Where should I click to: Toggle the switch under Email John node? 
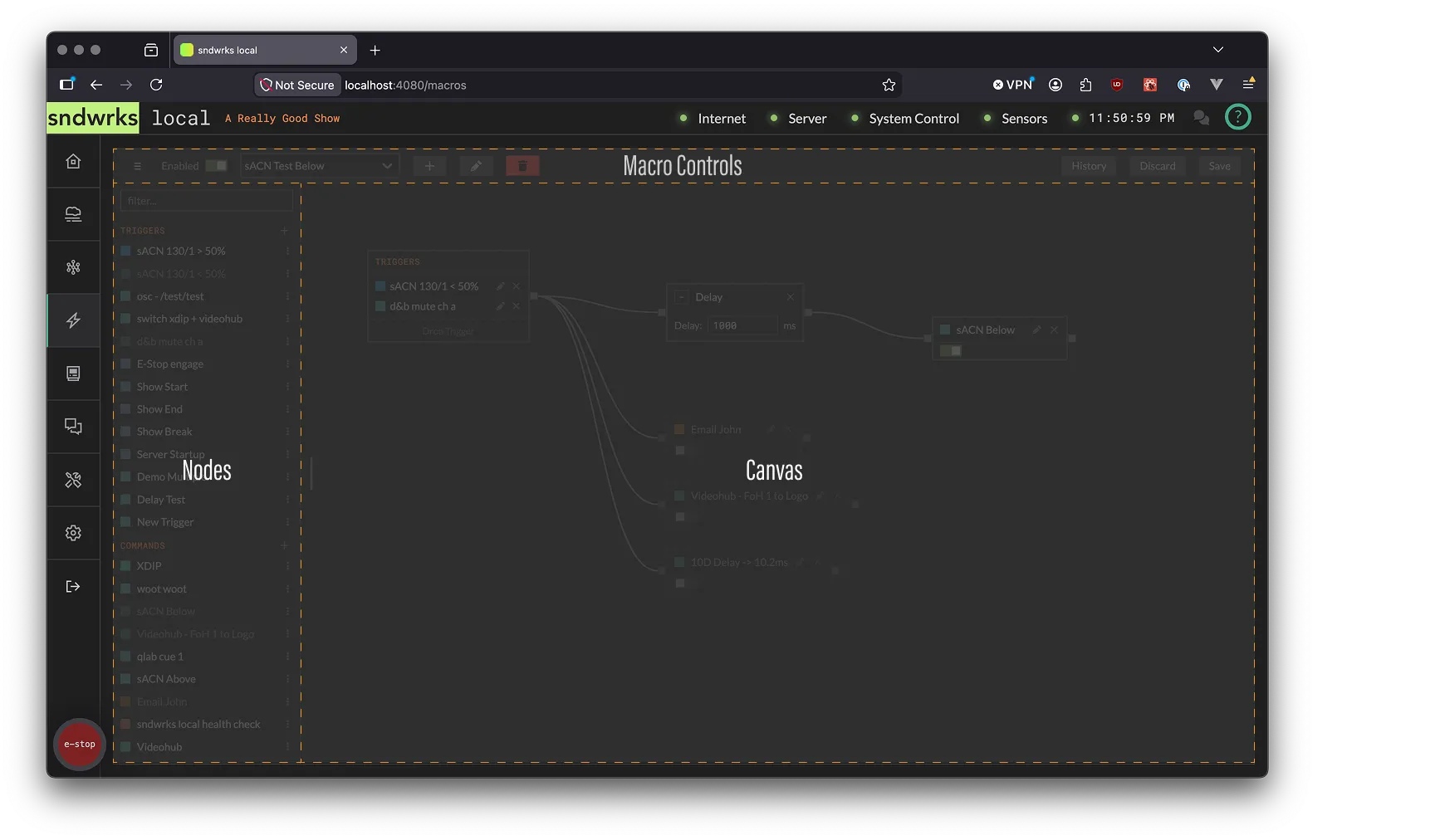coord(680,450)
